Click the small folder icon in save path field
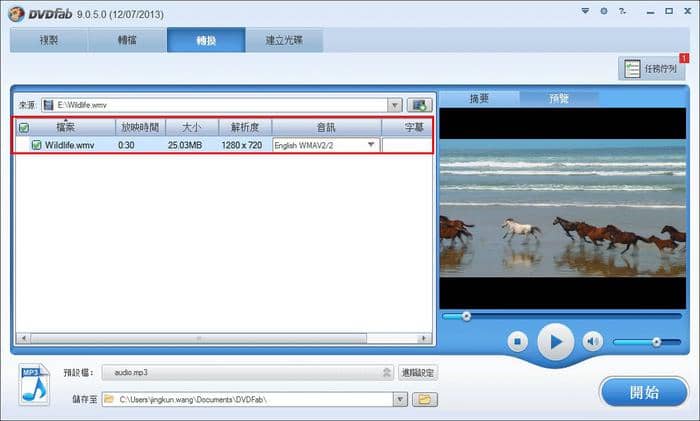Image resolution: width=700 pixels, height=421 pixels. [x=108, y=399]
